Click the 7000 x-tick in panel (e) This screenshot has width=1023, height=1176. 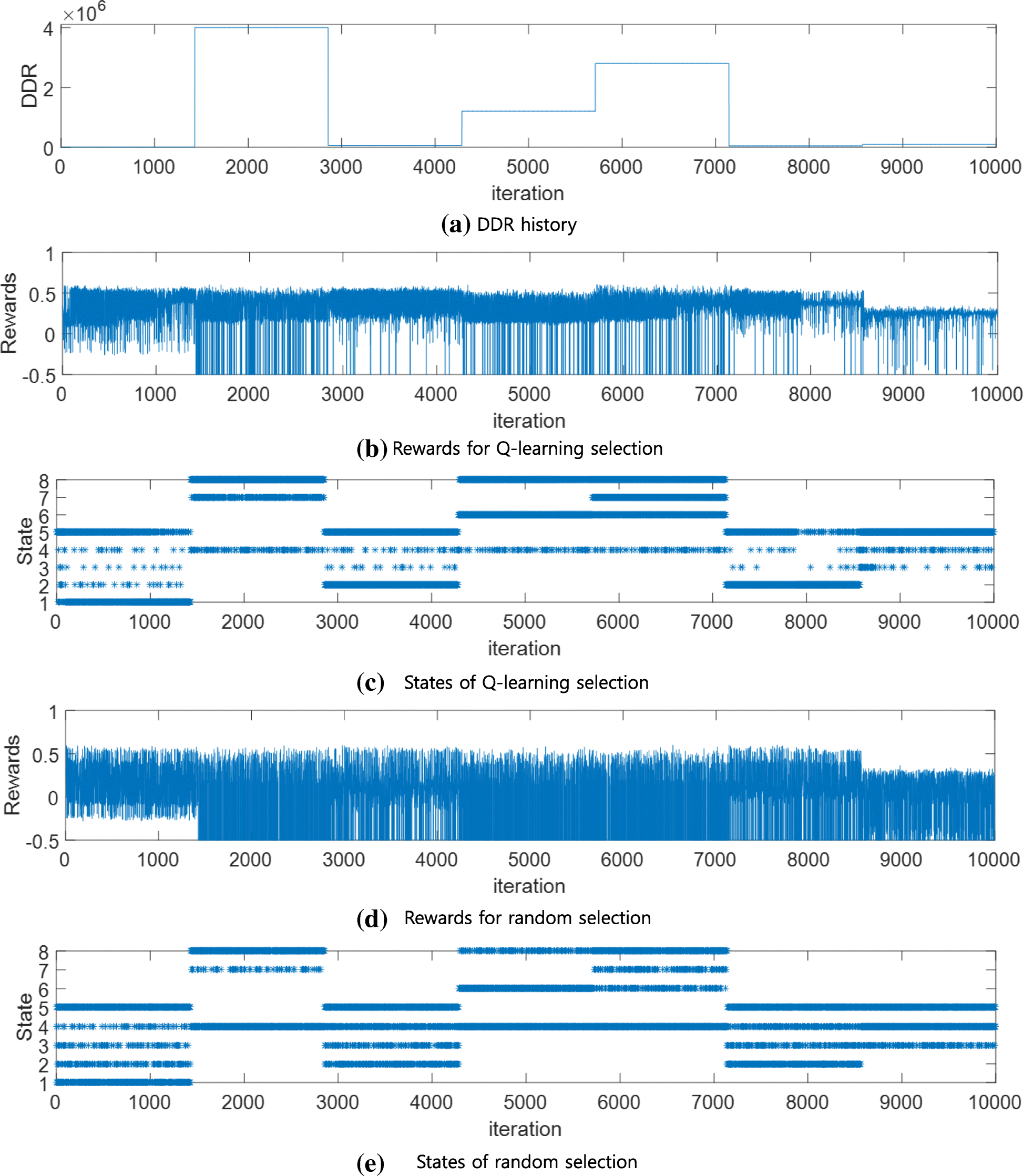712,1102
